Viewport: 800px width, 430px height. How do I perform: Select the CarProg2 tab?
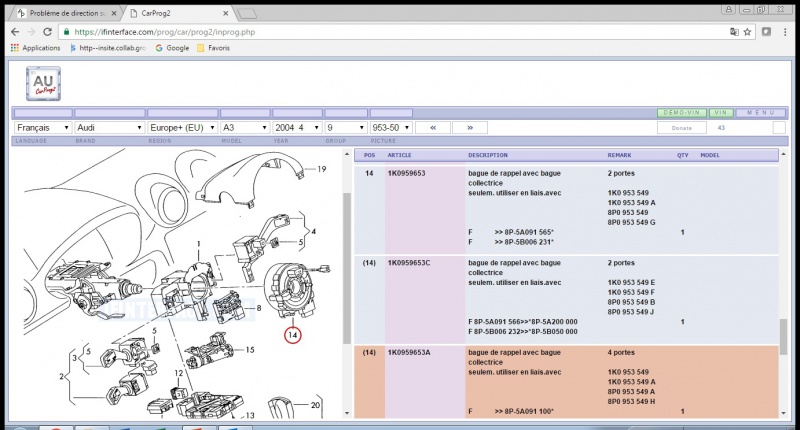(179, 13)
